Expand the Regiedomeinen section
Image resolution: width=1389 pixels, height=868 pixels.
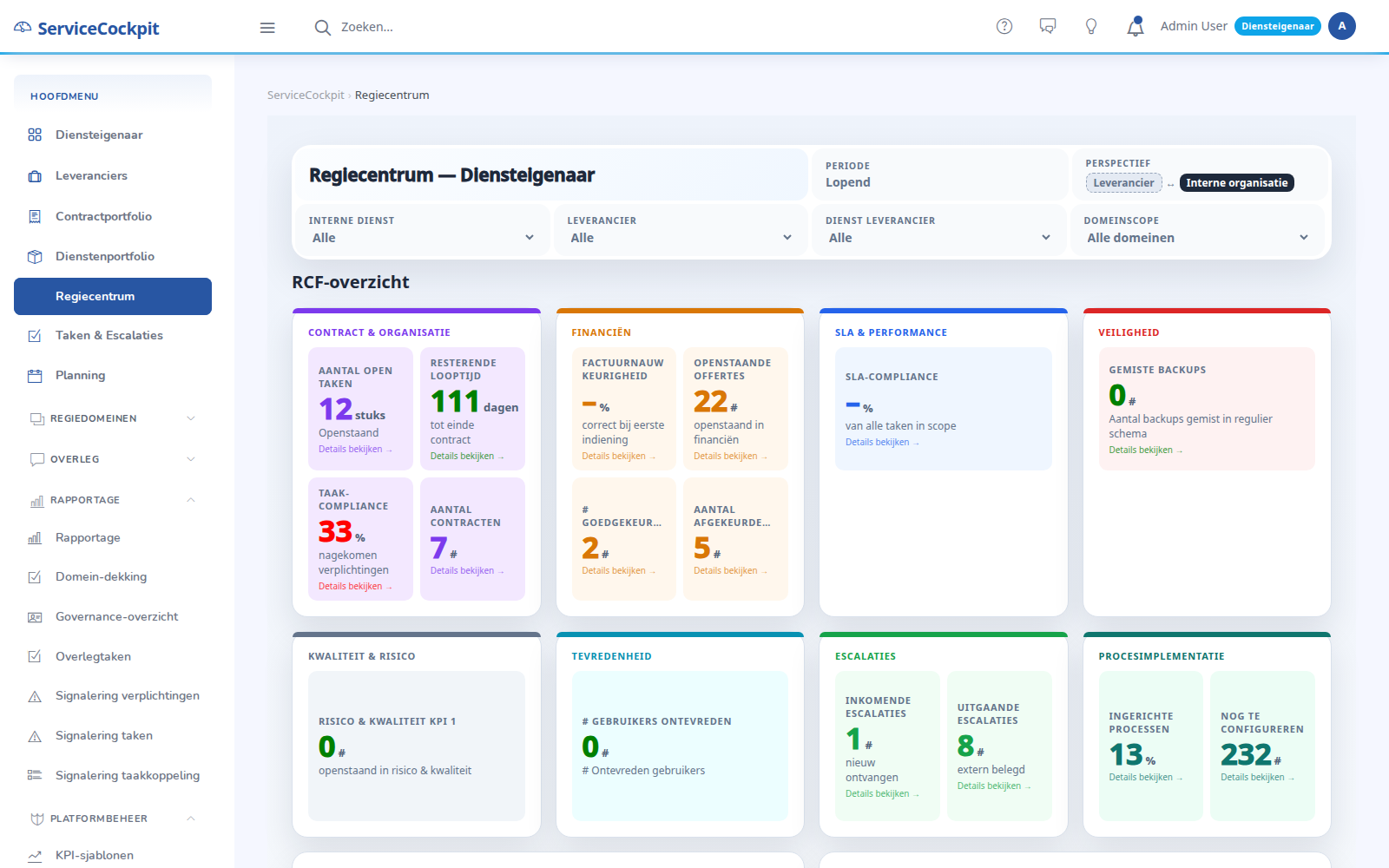pyautogui.click(x=113, y=418)
